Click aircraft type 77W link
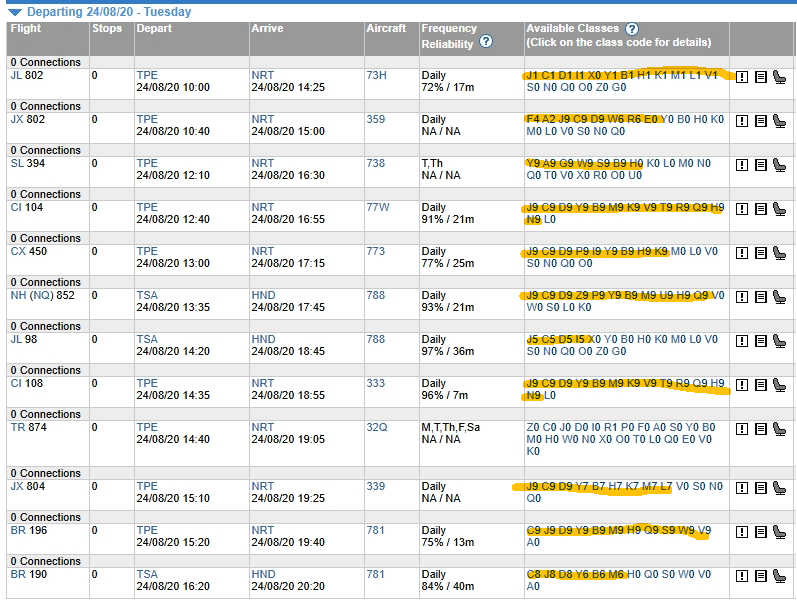The width and height of the screenshot is (797, 602). [x=378, y=207]
